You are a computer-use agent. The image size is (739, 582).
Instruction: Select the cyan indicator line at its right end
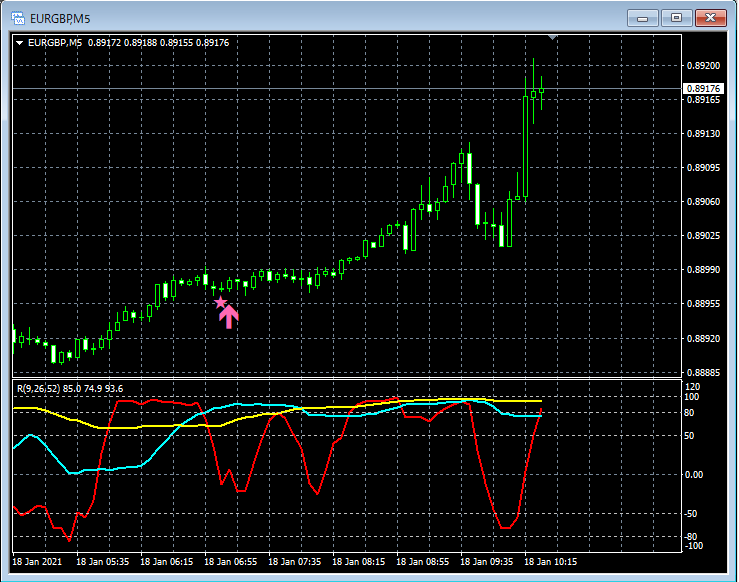click(539, 416)
